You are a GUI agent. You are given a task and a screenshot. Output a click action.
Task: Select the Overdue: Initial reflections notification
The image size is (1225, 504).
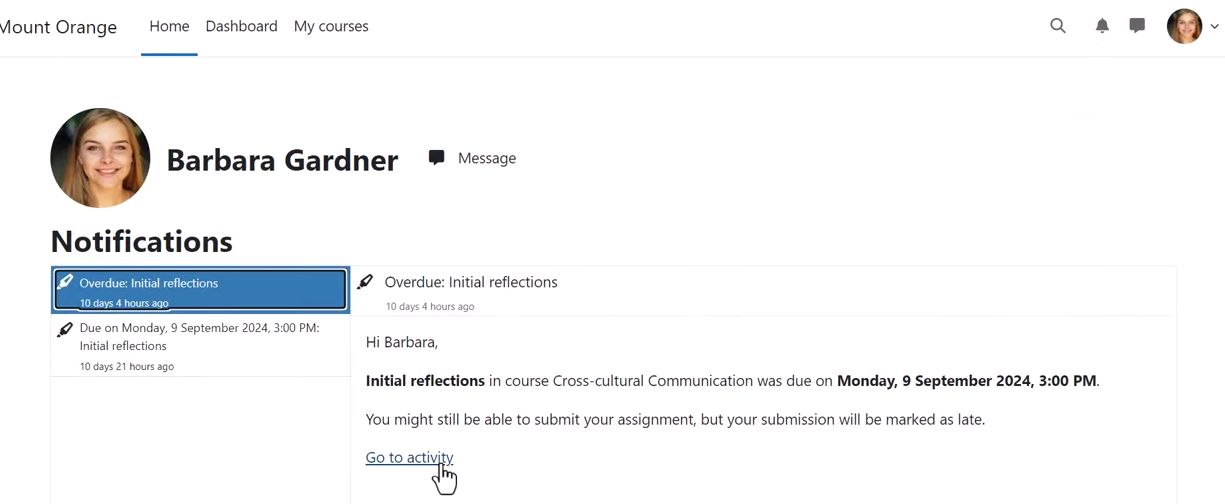coord(200,290)
